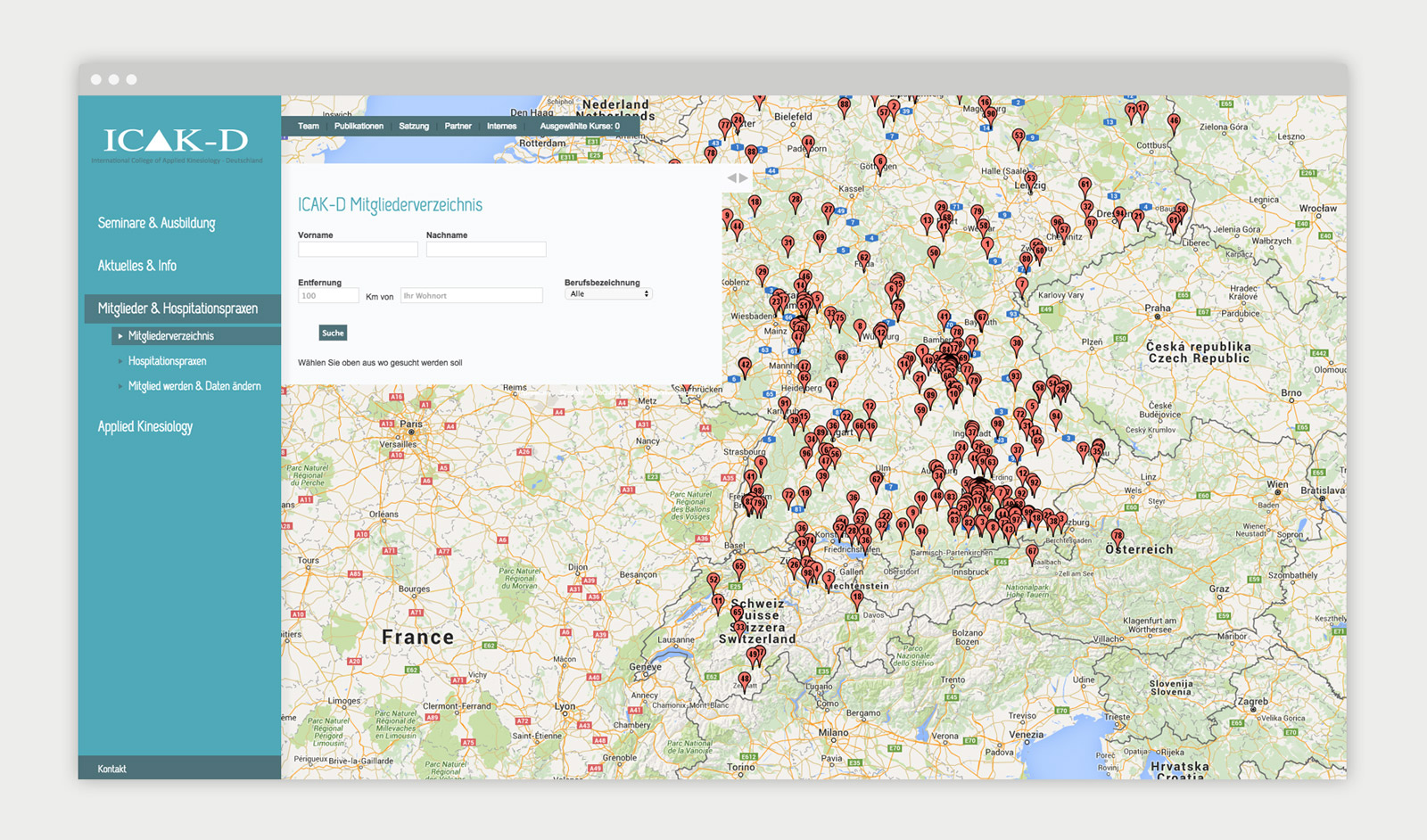The width and height of the screenshot is (1427, 840).
Task: Select map marker 78 beside the Österreich label
Action: pos(1118,538)
